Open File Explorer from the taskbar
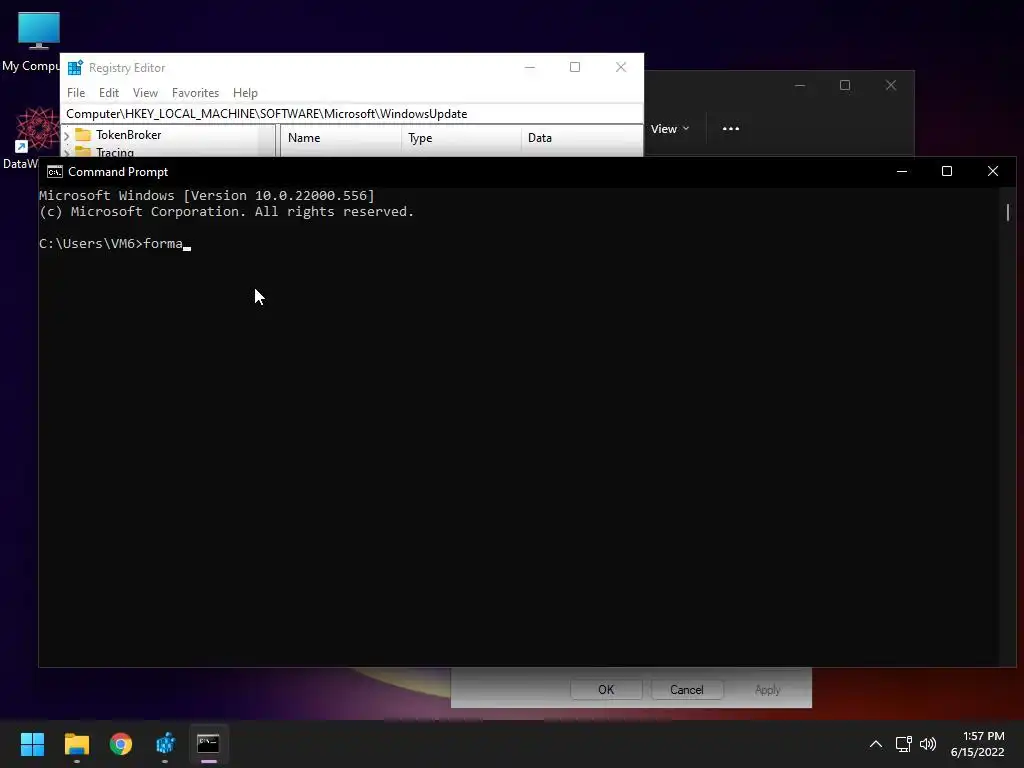Viewport: 1024px width, 768px height. (76, 744)
